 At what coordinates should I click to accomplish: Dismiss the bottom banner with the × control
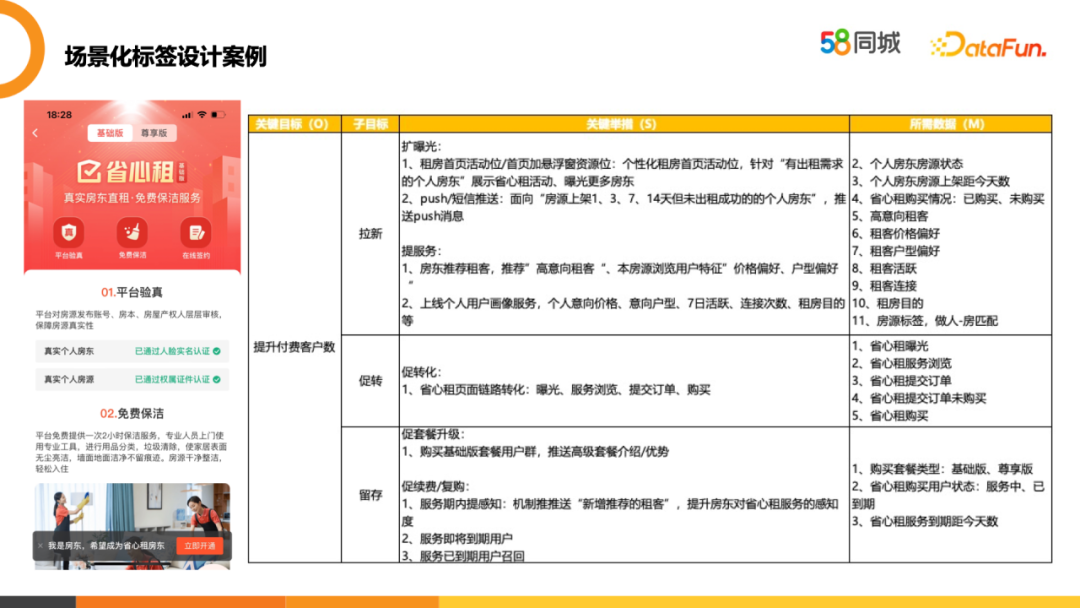[x=38, y=544]
